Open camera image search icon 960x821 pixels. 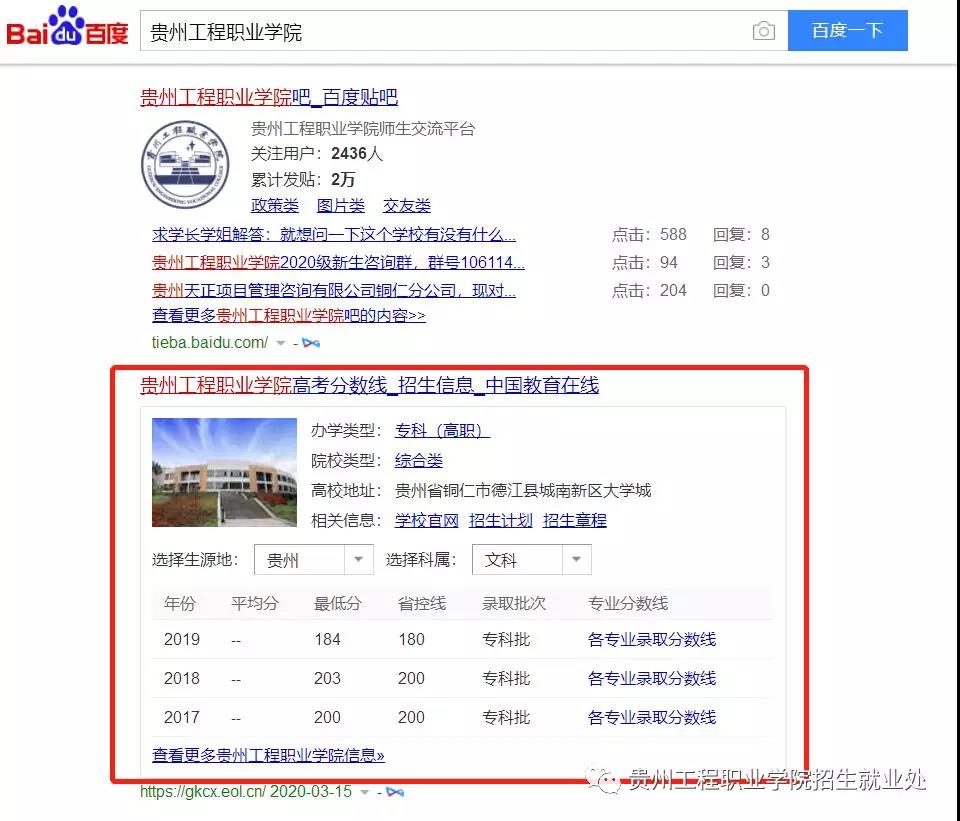point(763,31)
